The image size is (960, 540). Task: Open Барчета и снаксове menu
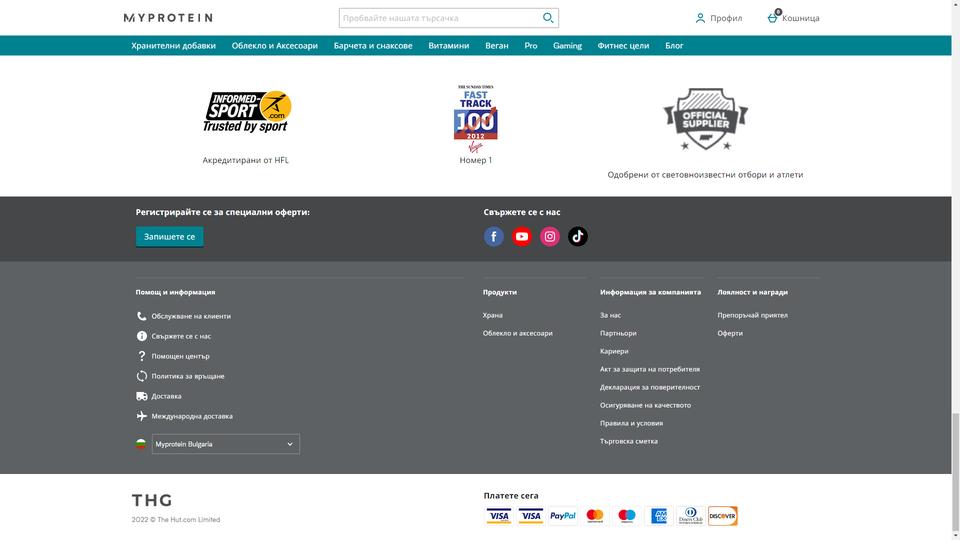pos(373,45)
